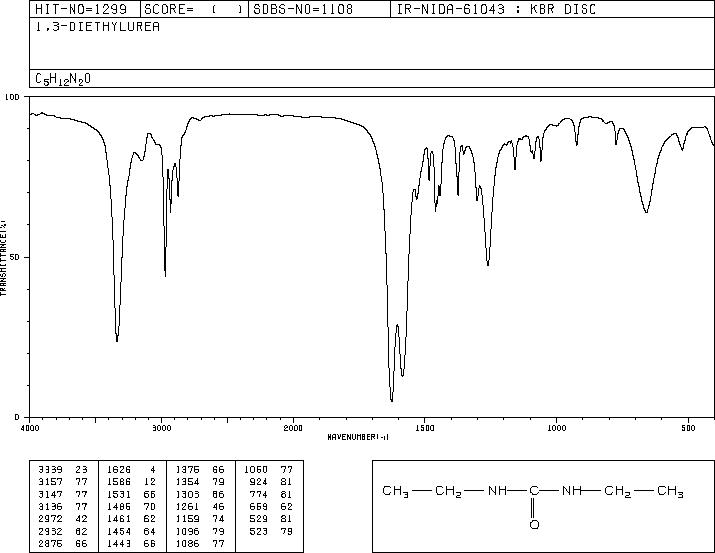
Task: Select the 3147 peak table entry
Action: (62, 494)
